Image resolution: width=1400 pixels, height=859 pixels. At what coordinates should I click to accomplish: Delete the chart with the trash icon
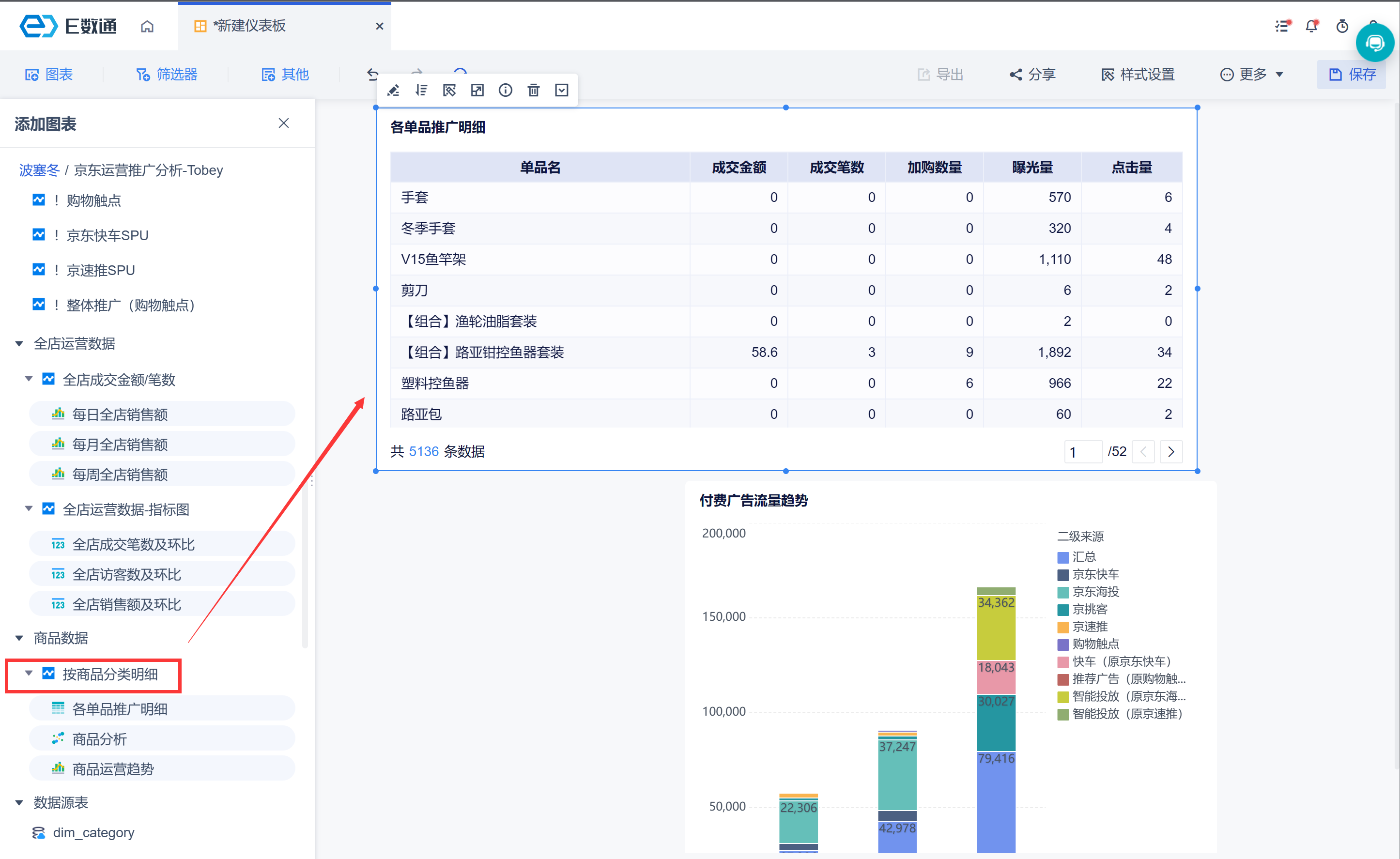click(x=533, y=91)
